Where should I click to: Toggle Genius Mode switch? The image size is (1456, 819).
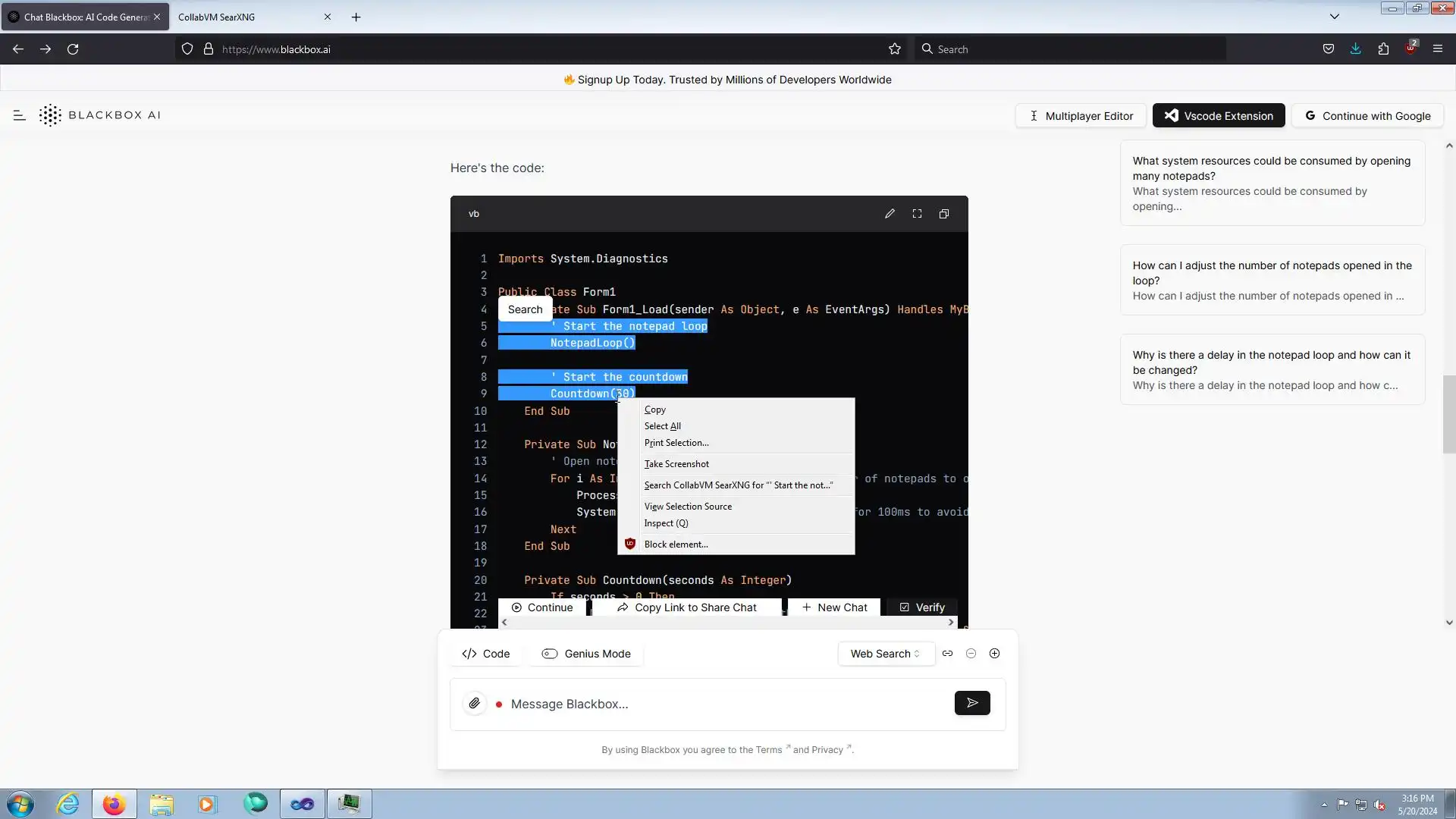click(x=550, y=654)
